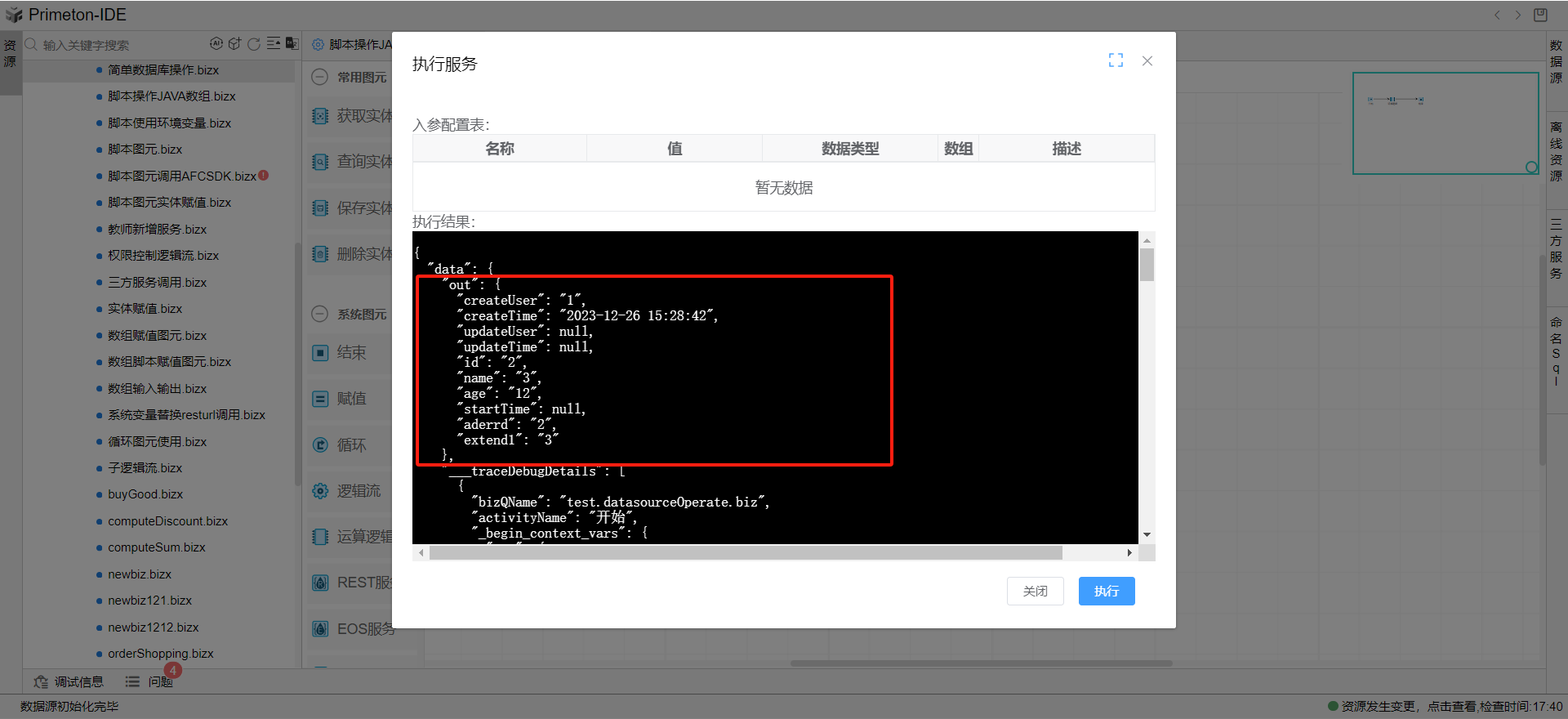Screen dimensions: 1568x719
Task: Open the 数据源 side tab
Action: click(1556, 62)
